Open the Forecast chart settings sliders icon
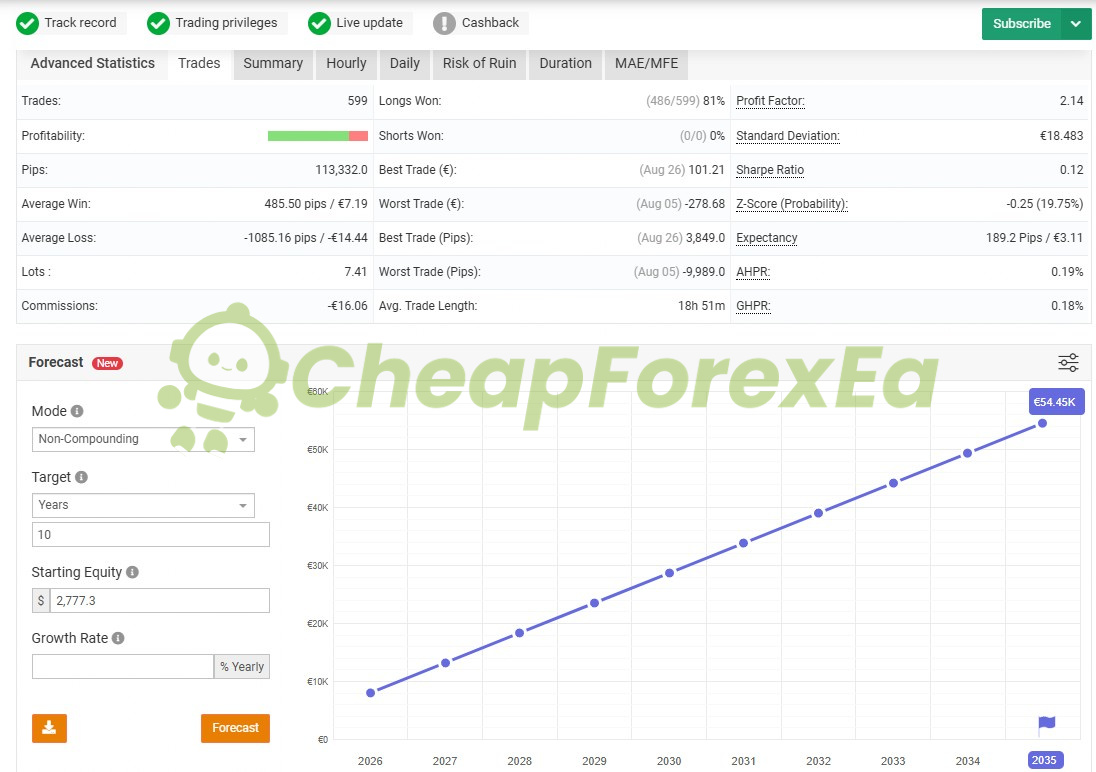 click(1068, 362)
